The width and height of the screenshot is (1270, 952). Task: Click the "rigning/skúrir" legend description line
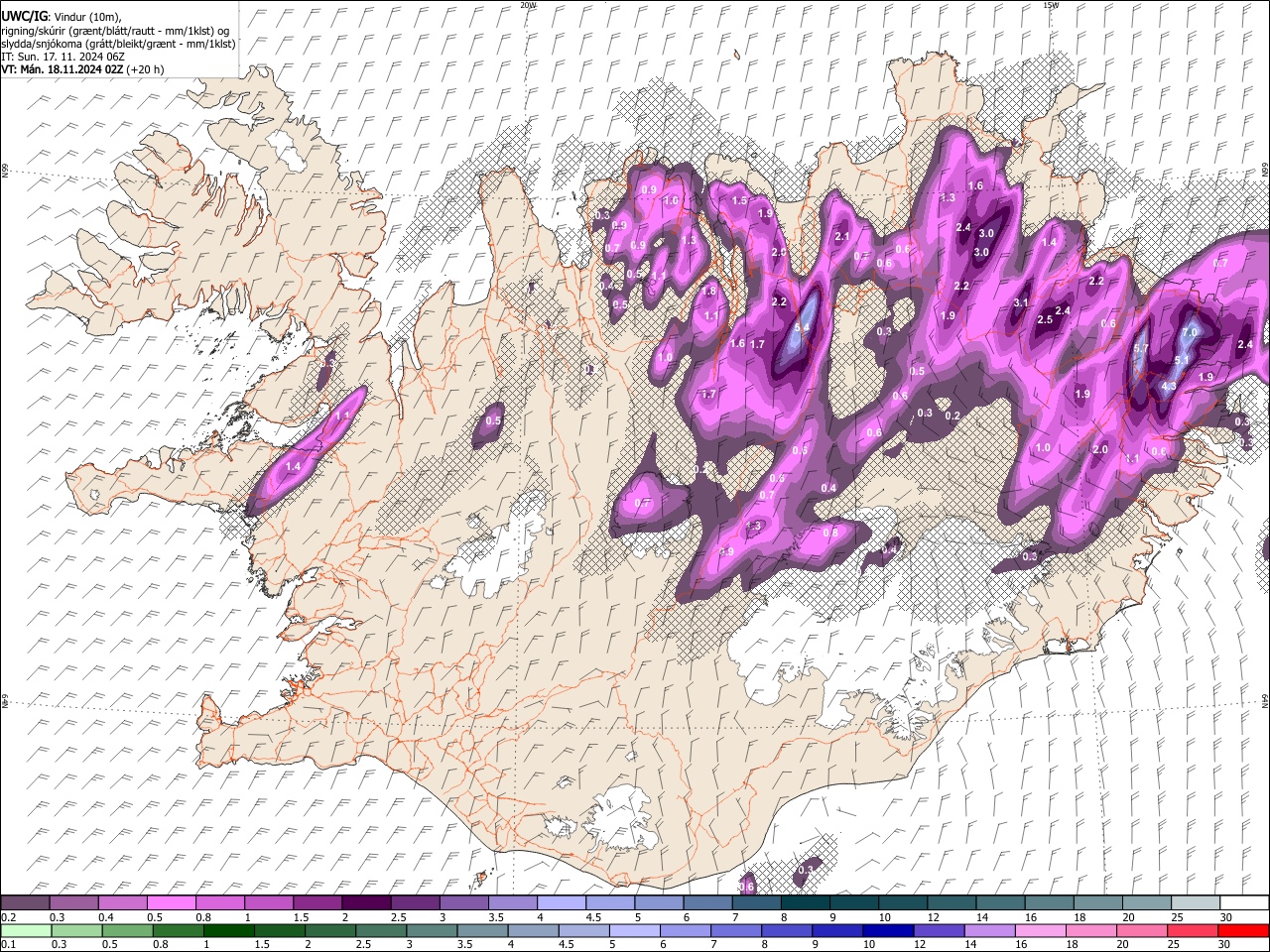coord(116,30)
